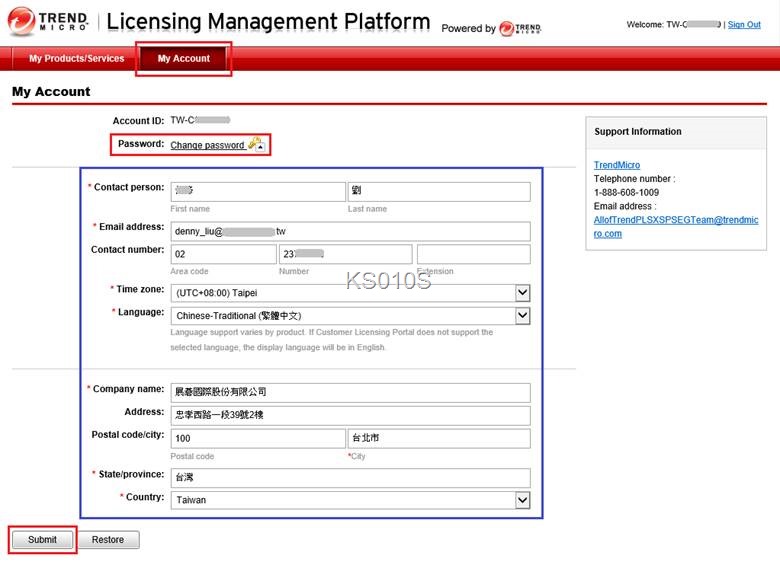The height and width of the screenshot is (565, 780).
Task: Click the Support Information heading
Action: (x=638, y=131)
